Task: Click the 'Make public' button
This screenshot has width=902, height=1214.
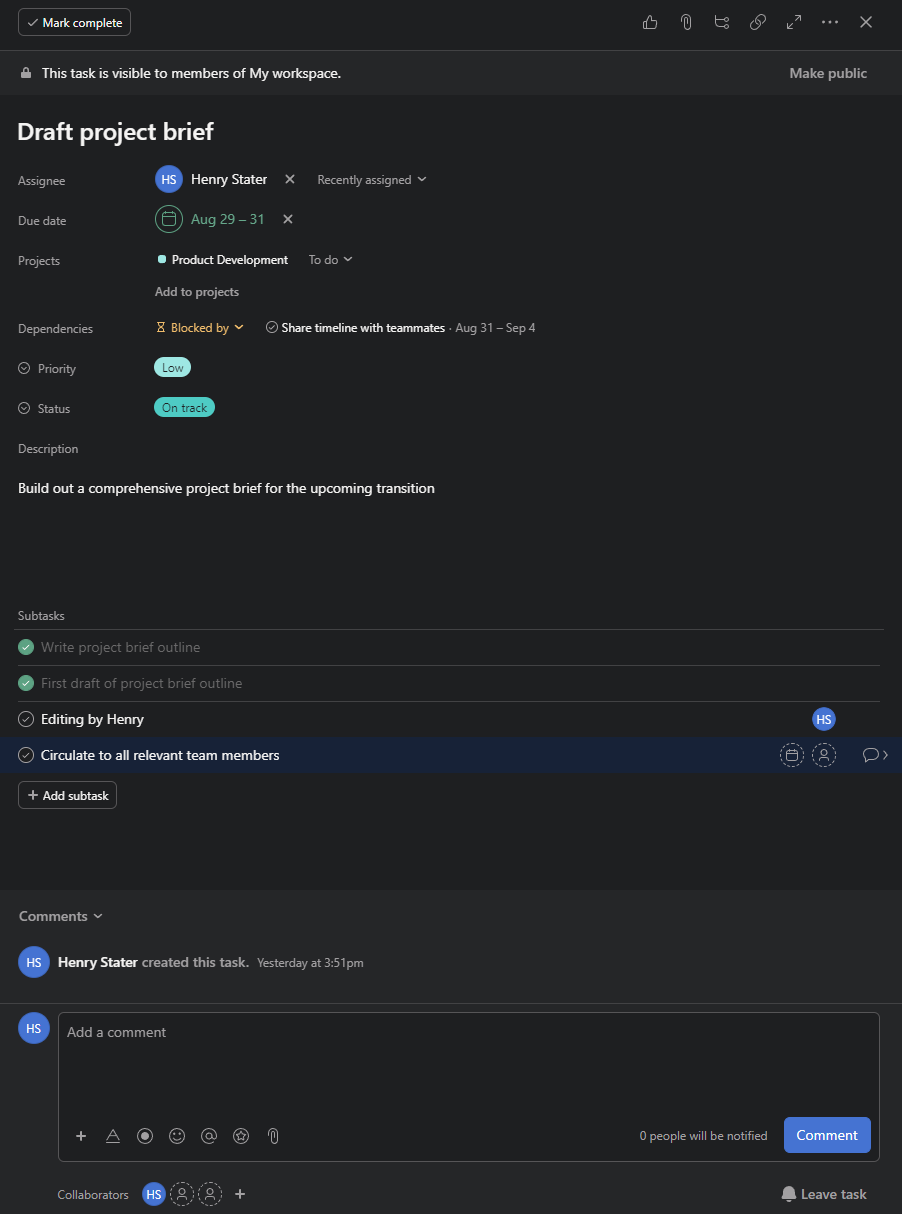Action: [828, 73]
